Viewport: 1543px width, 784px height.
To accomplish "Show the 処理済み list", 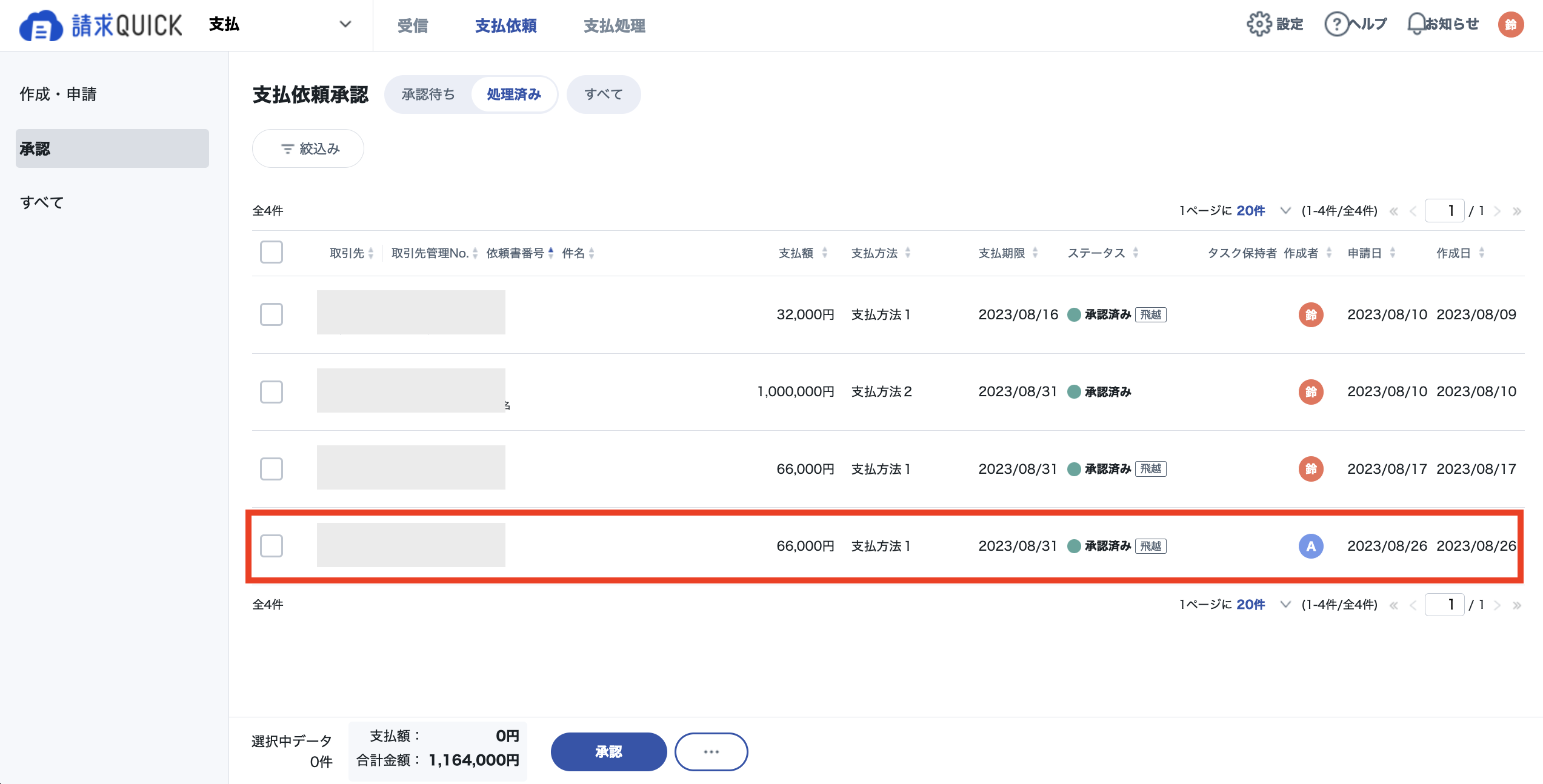I will [x=514, y=95].
